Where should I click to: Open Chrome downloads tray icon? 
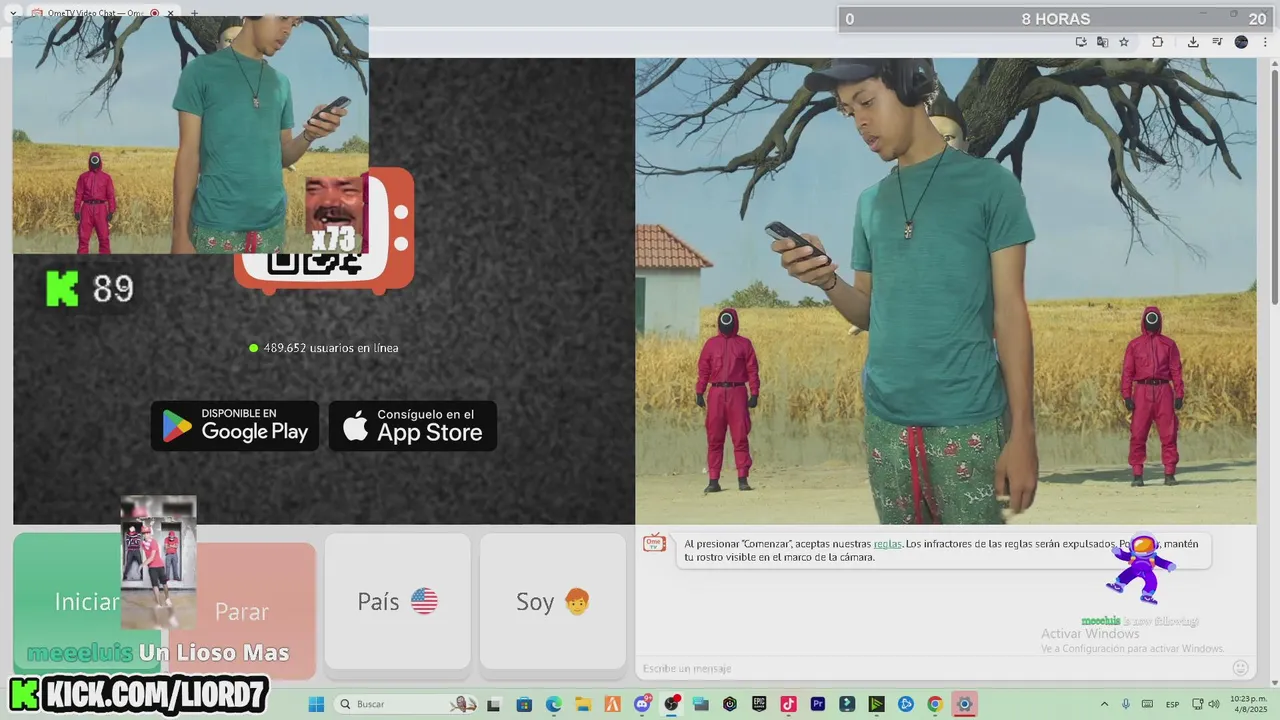click(x=1193, y=42)
